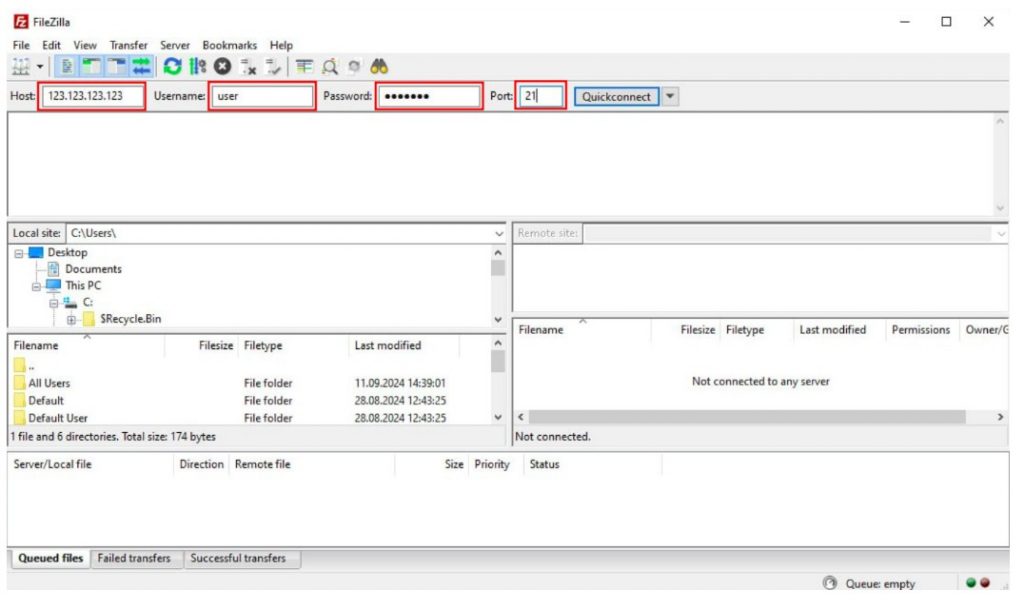Image resolution: width=1024 pixels, height=610 pixels.
Task: Toggle the message log display
Action: click(67, 67)
